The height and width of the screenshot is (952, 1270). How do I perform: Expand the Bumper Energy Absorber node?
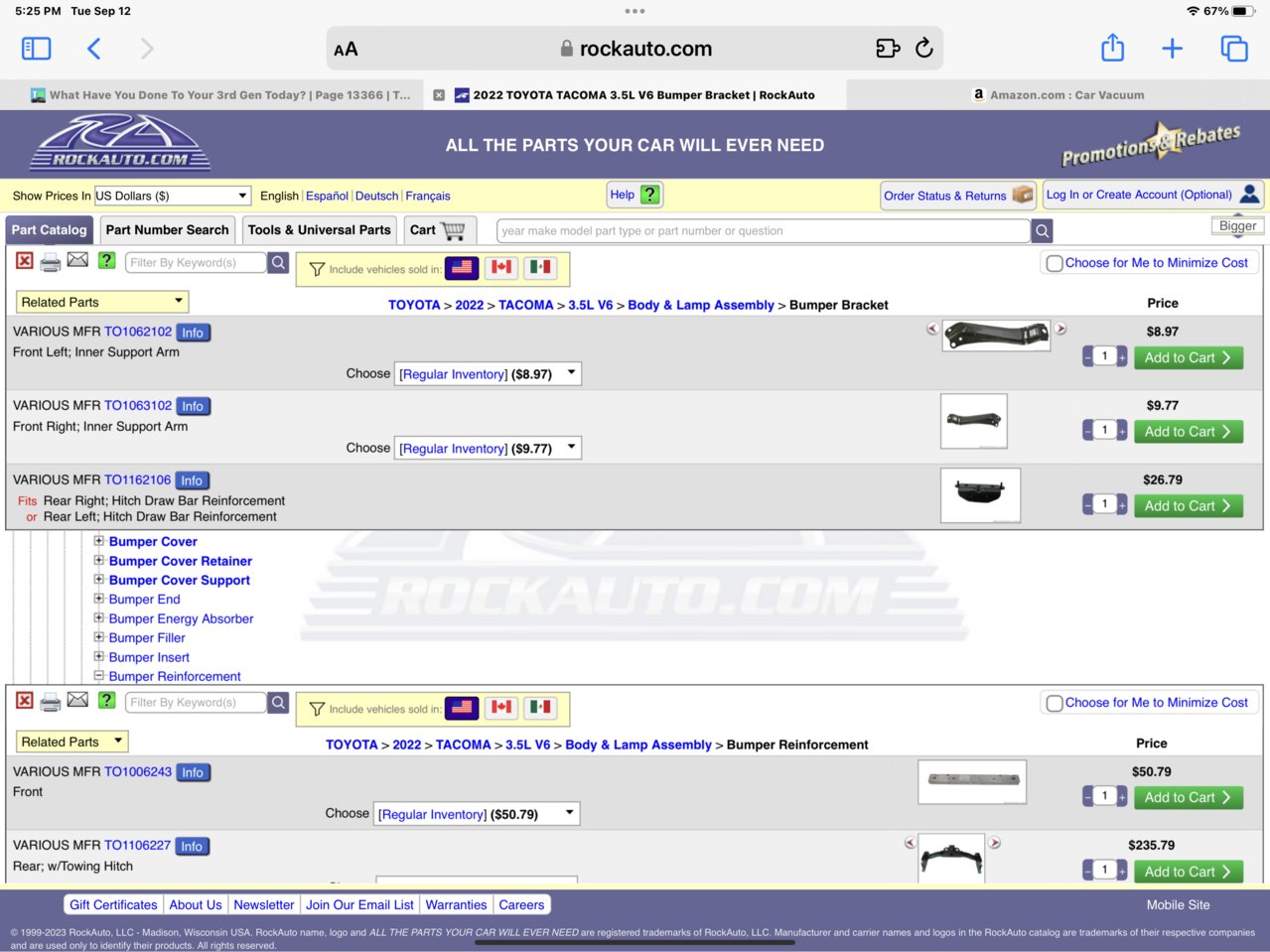click(99, 618)
